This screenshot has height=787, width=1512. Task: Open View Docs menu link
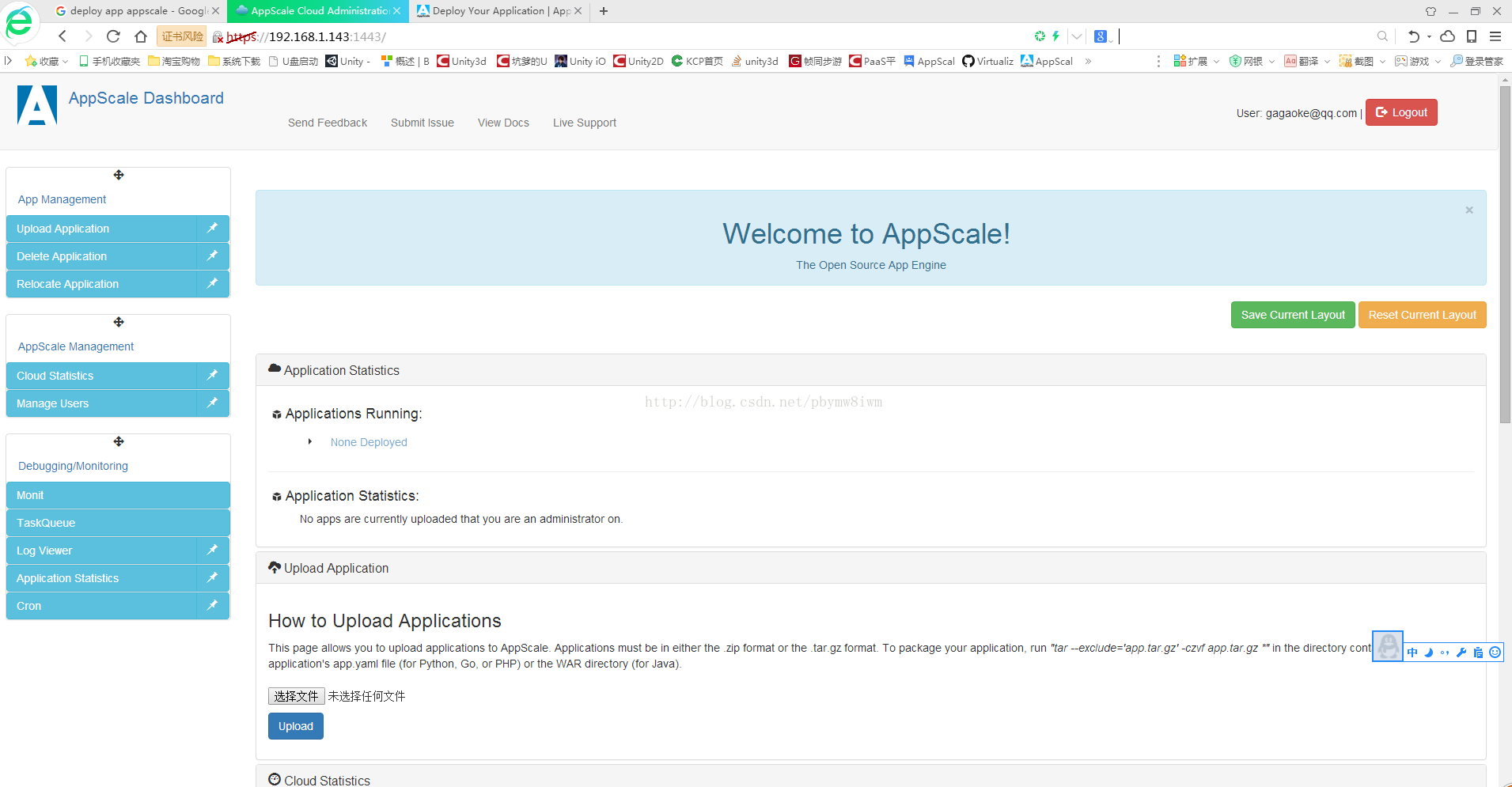pos(503,123)
